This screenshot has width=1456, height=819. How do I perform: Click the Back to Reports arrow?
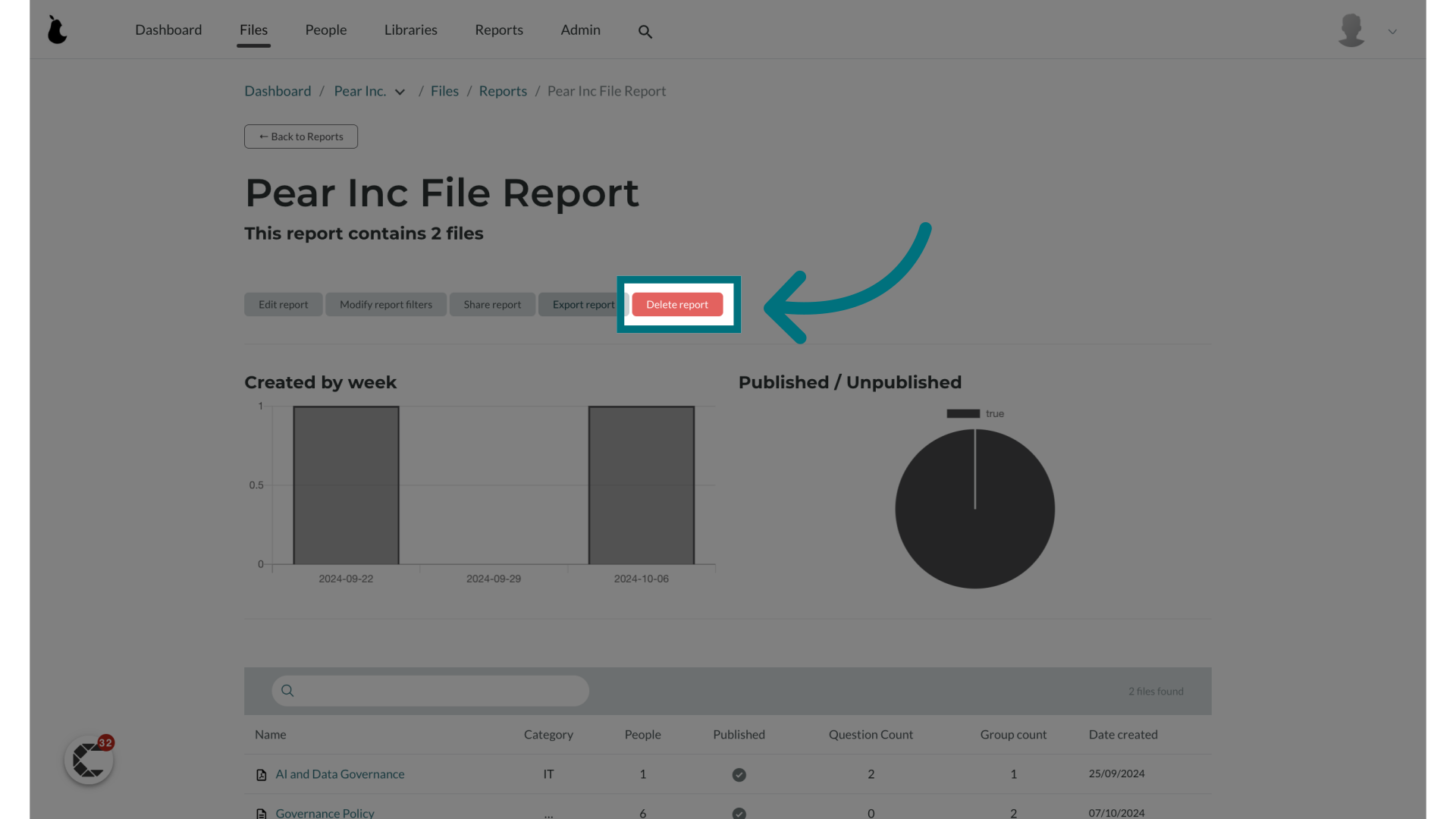300,135
